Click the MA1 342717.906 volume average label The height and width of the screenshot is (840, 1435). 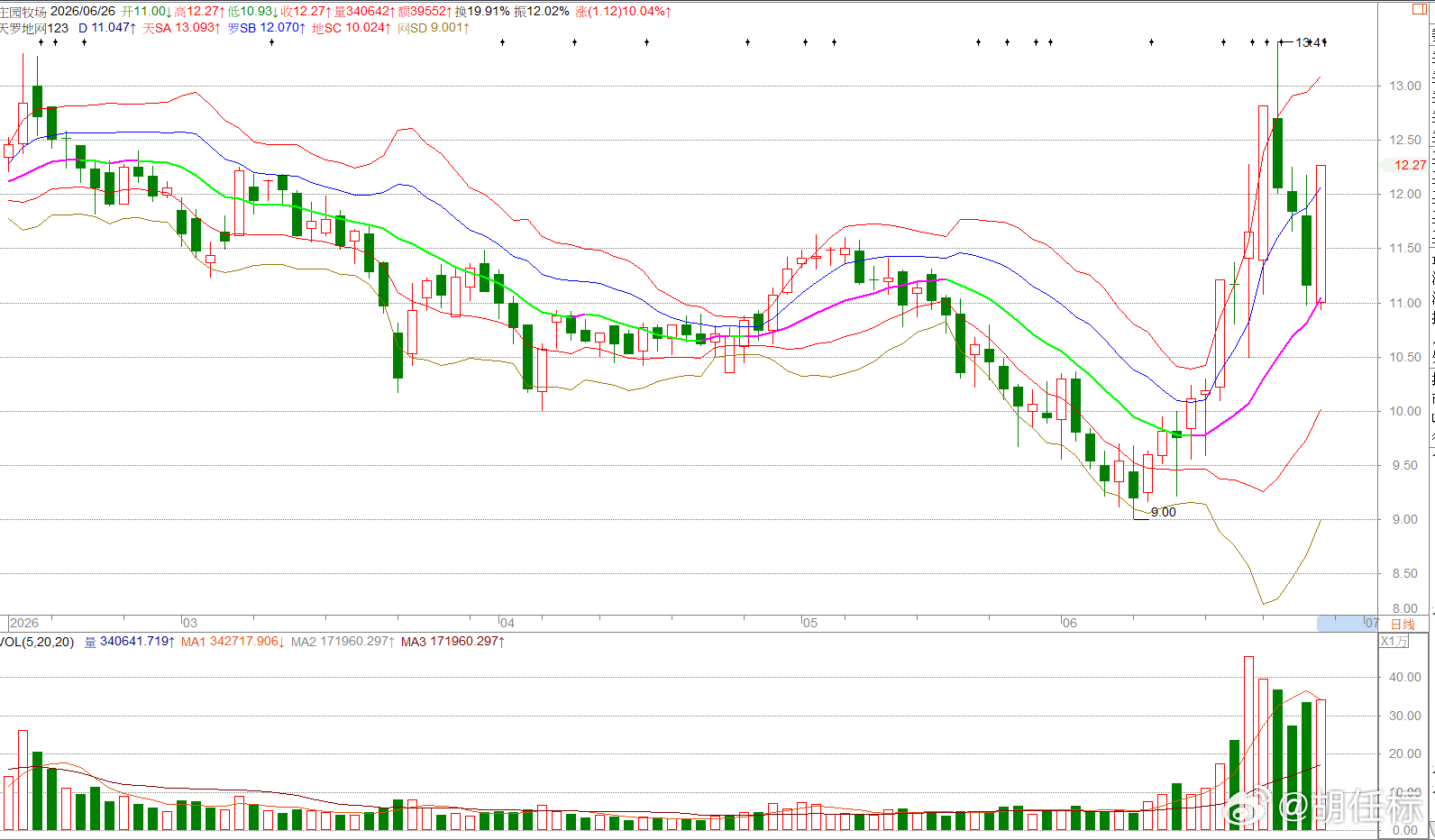[233, 642]
